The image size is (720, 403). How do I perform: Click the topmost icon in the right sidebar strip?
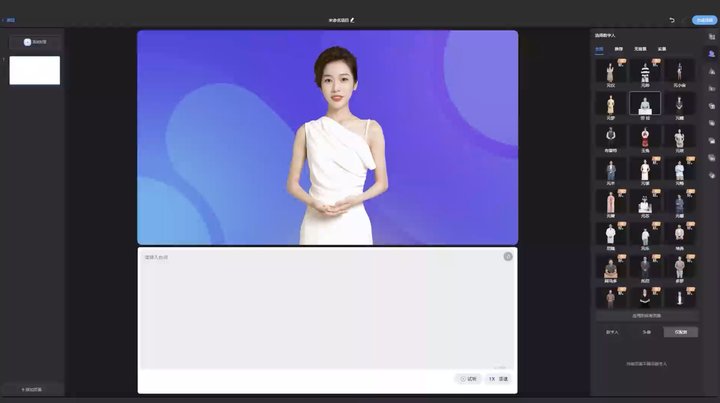(711, 35)
